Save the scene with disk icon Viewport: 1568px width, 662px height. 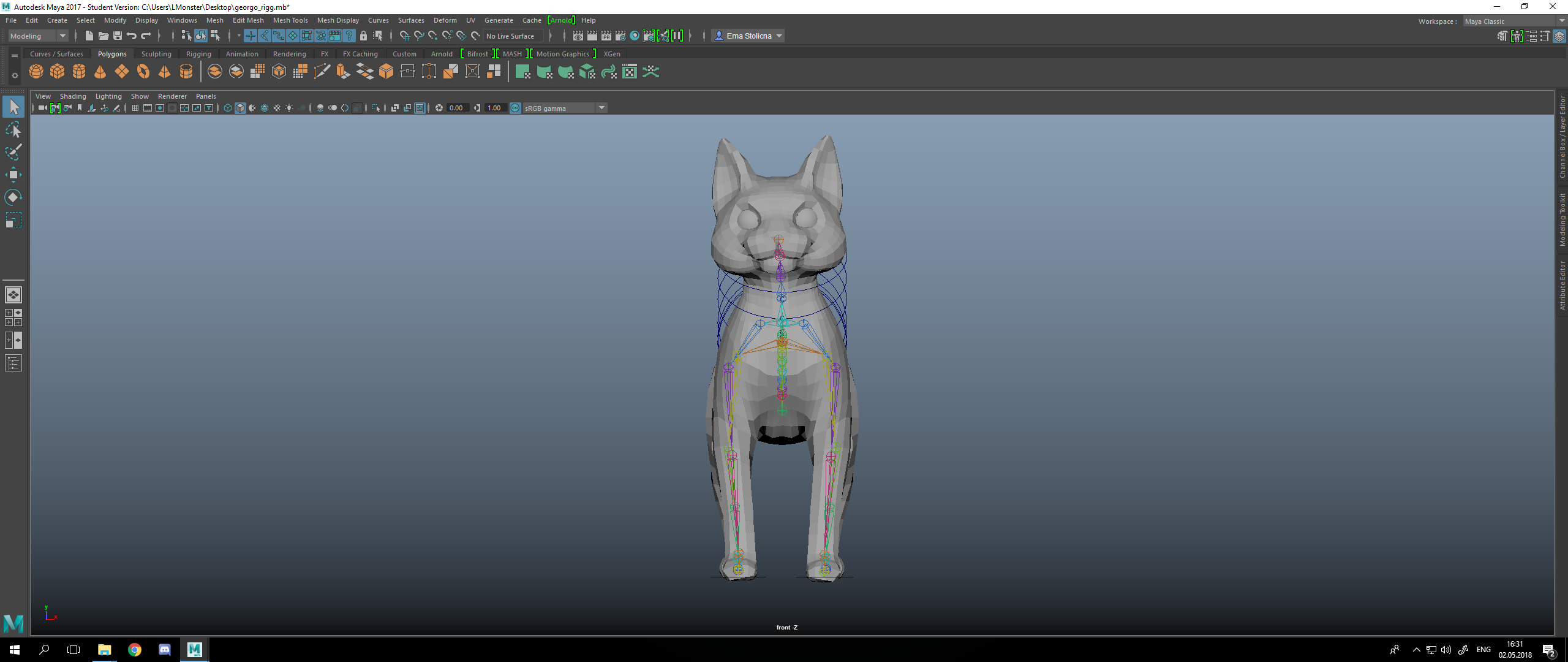(118, 36)
